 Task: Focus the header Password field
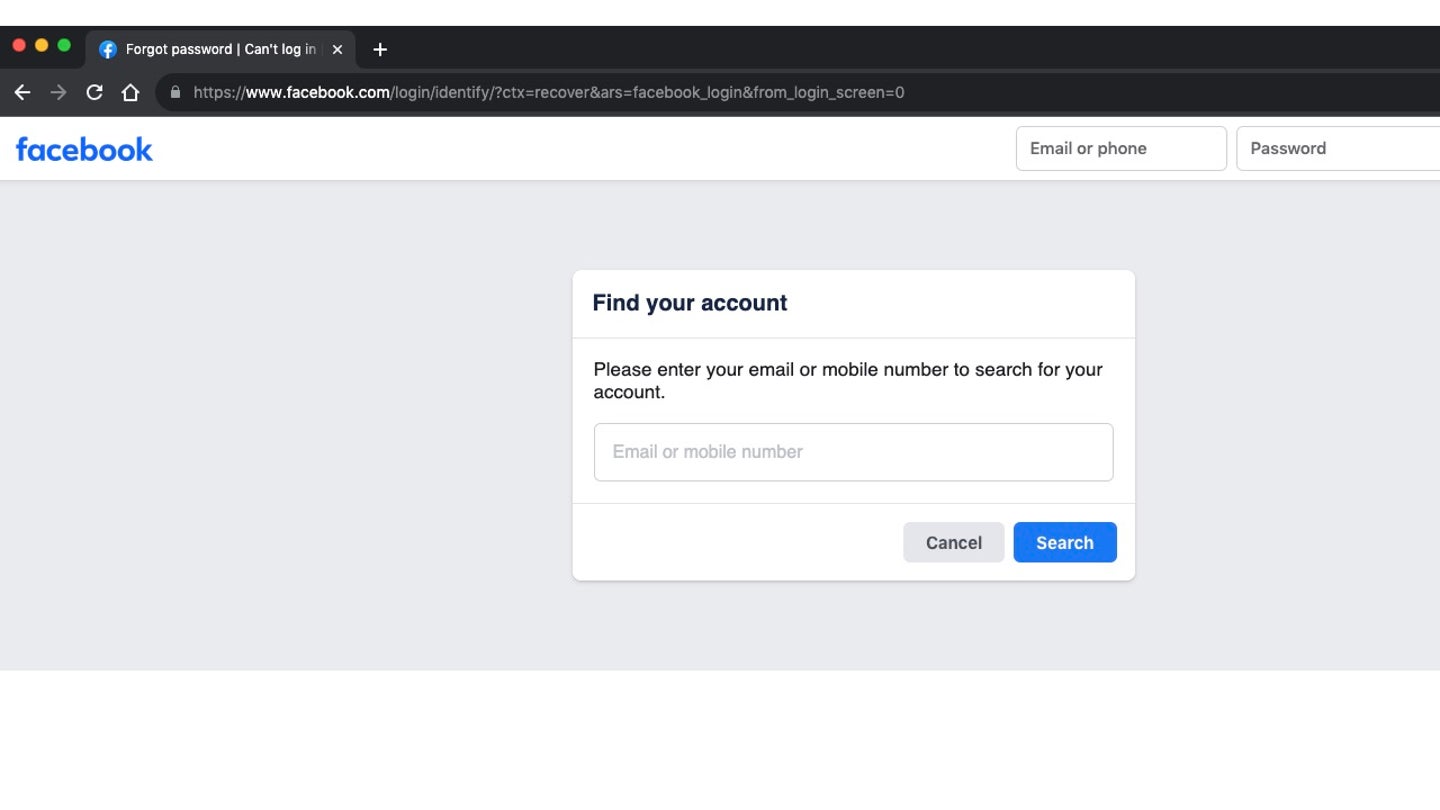[x=1338, y=148]
